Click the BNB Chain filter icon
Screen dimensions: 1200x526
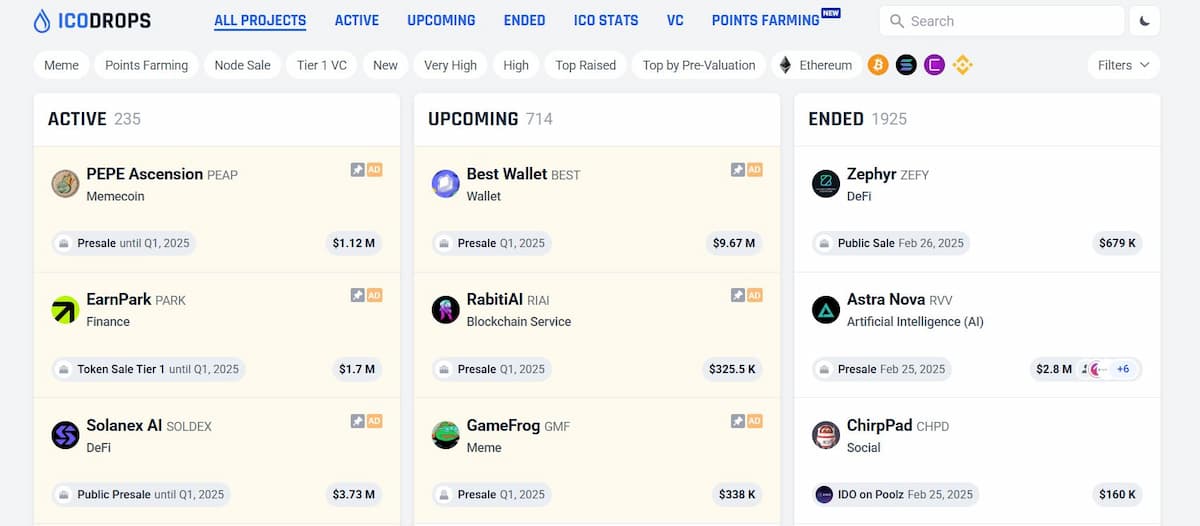[x=962, y=65]
